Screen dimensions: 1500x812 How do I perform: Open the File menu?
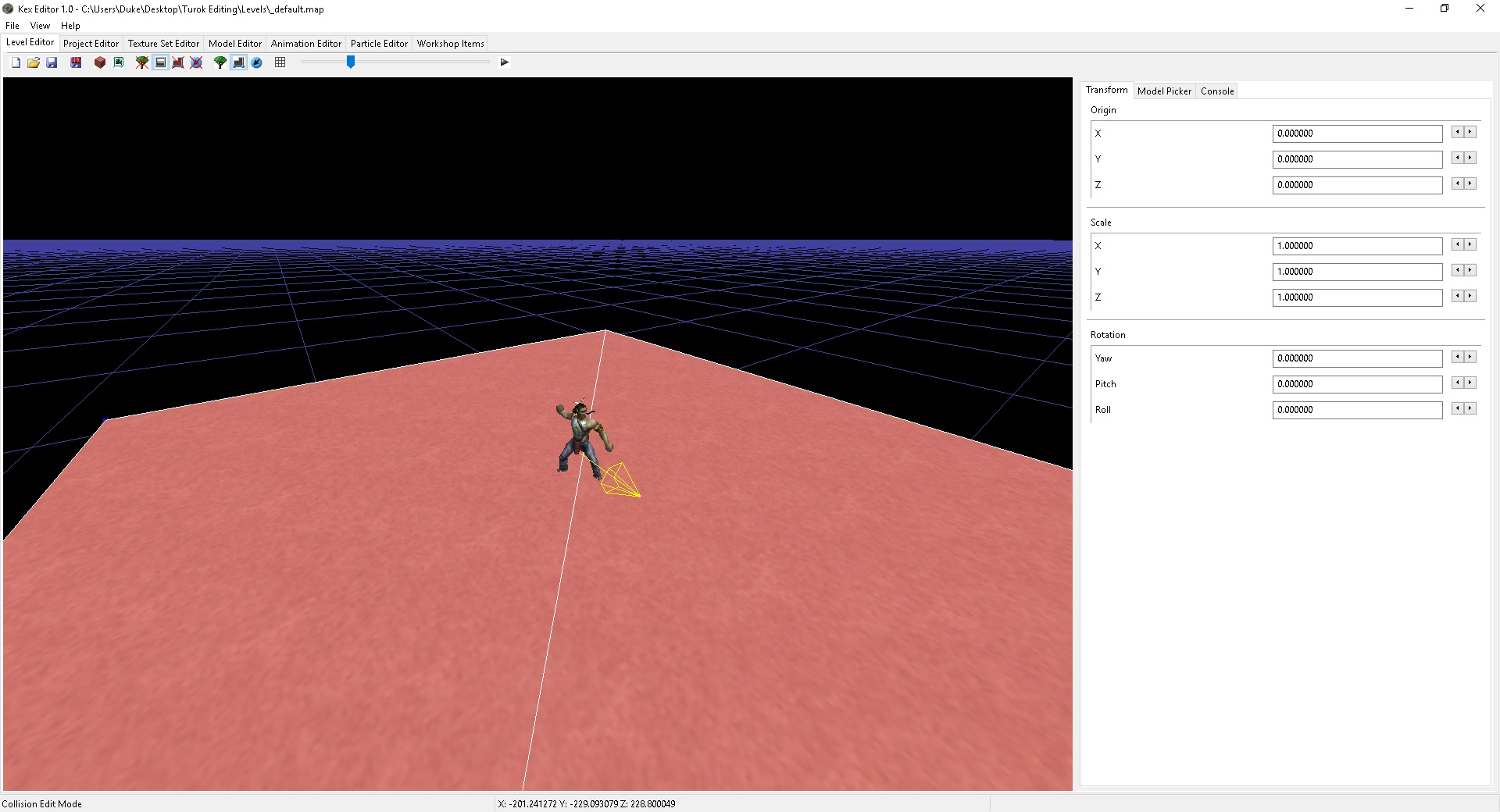tap(12, 26)
